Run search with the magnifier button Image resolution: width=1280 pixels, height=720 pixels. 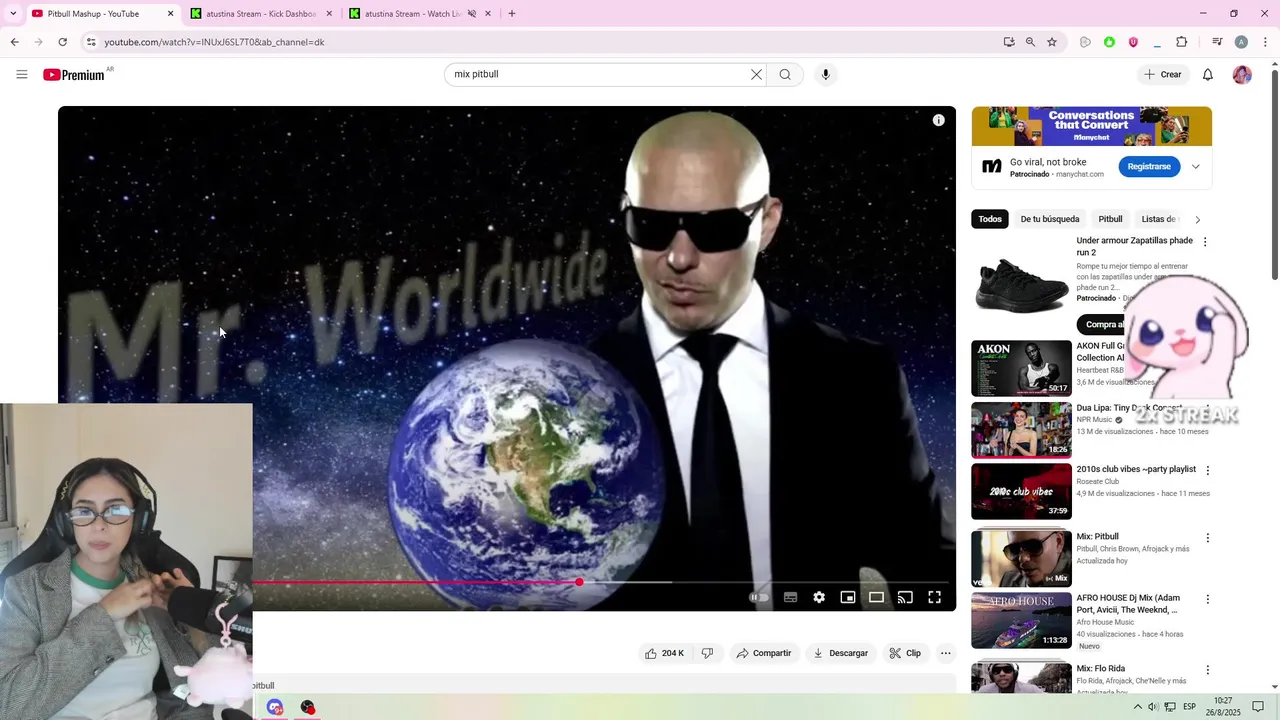(x=785, y=74)
